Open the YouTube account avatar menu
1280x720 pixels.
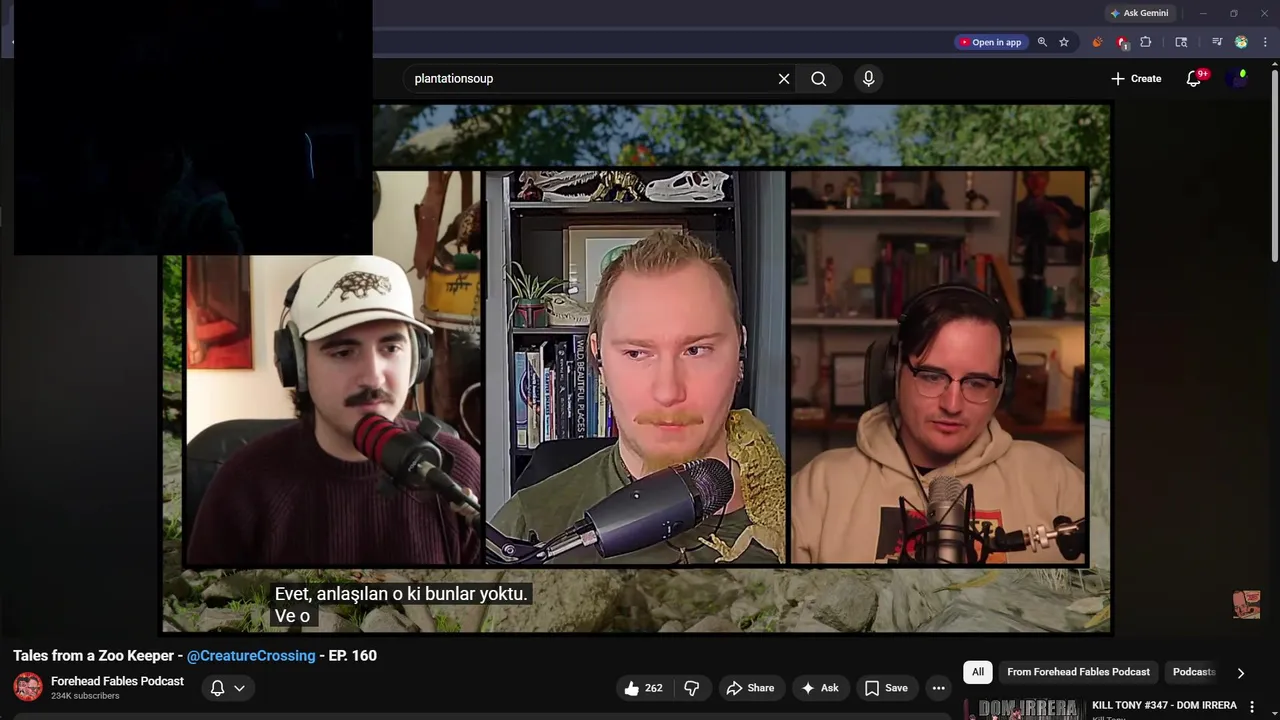1239,79
